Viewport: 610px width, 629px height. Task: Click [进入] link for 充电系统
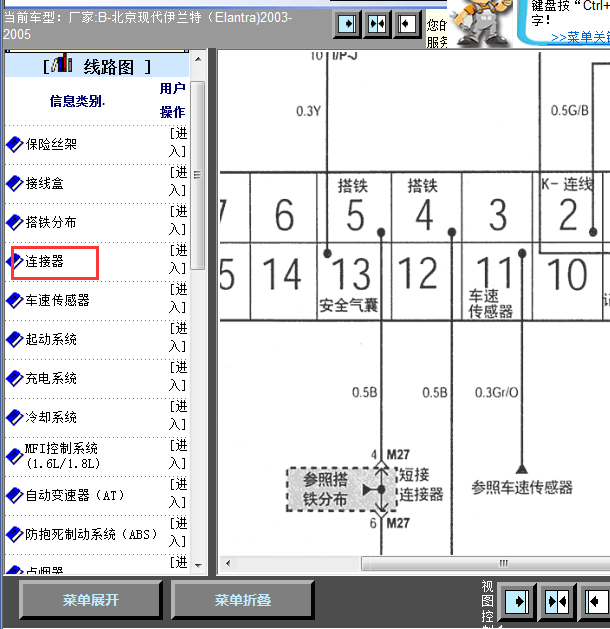[178, 376]
